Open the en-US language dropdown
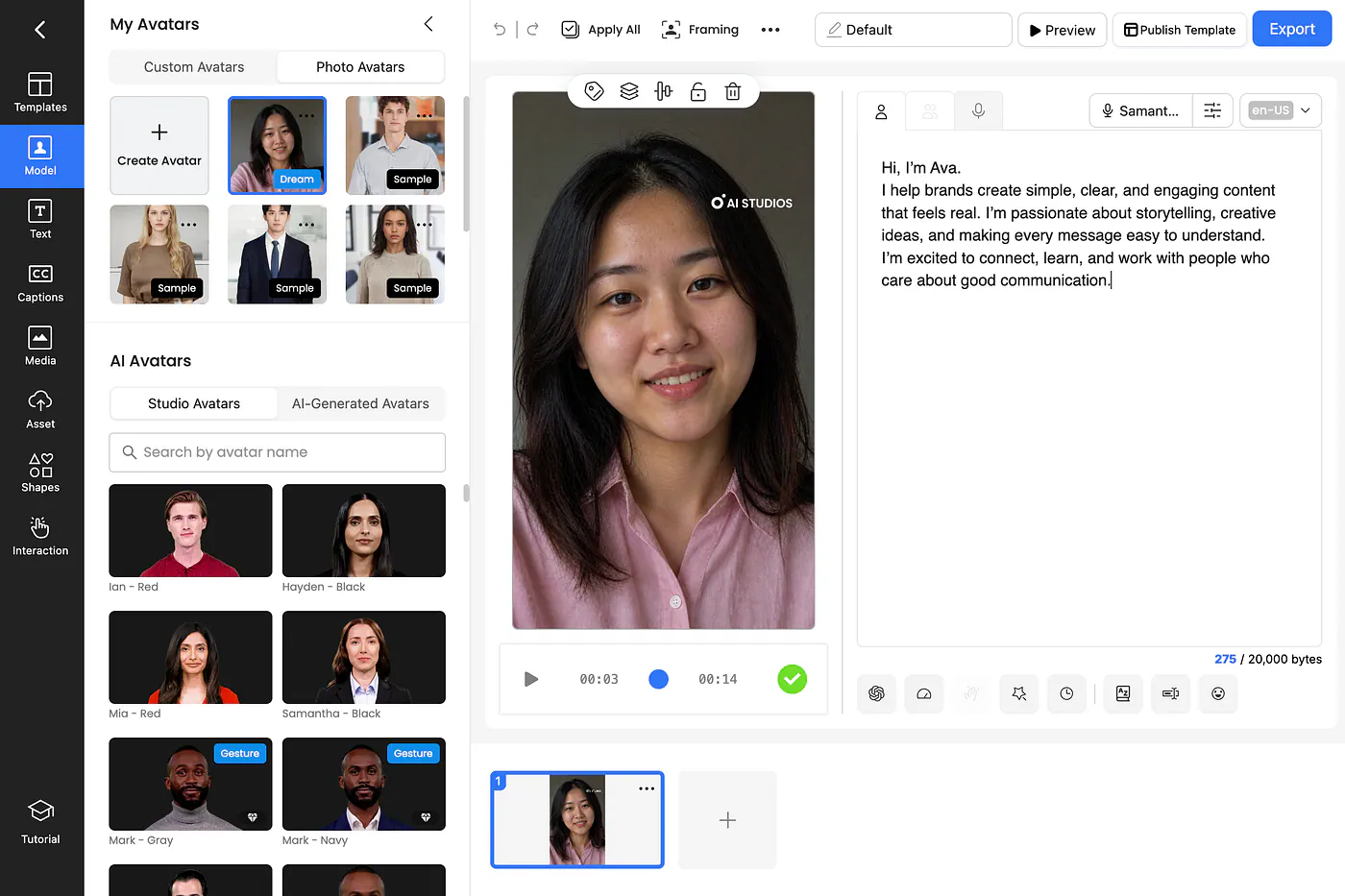This screenshot has height=896, width=1345. pos(1281,110)
